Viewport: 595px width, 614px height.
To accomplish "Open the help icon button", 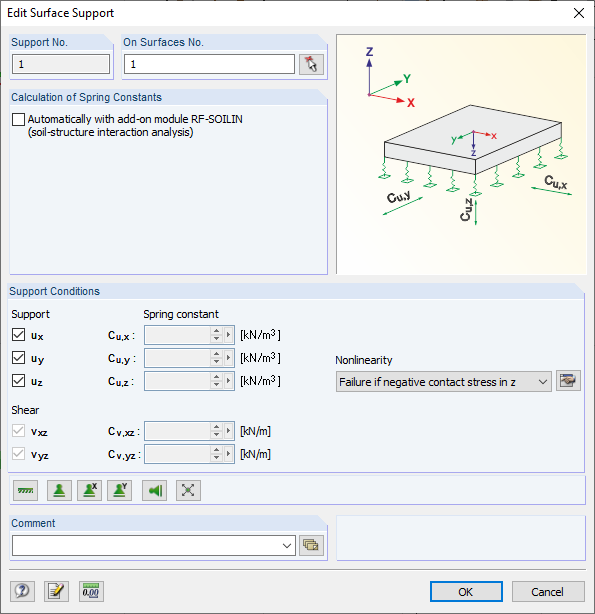I will pyautogui.click(x=22, y=591).
